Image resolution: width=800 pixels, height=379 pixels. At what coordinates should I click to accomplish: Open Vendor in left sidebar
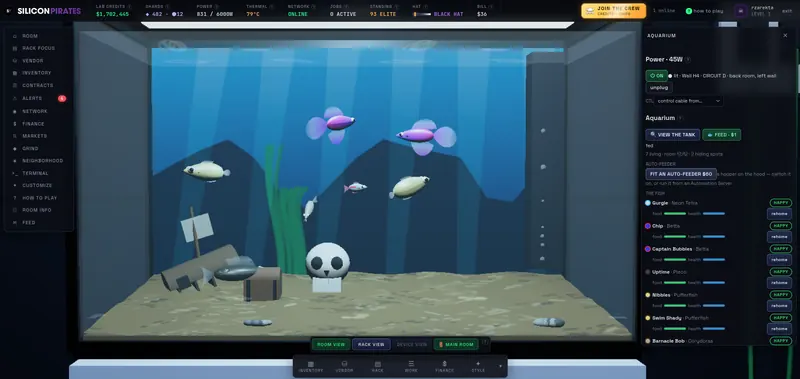(x=38, y=61)
